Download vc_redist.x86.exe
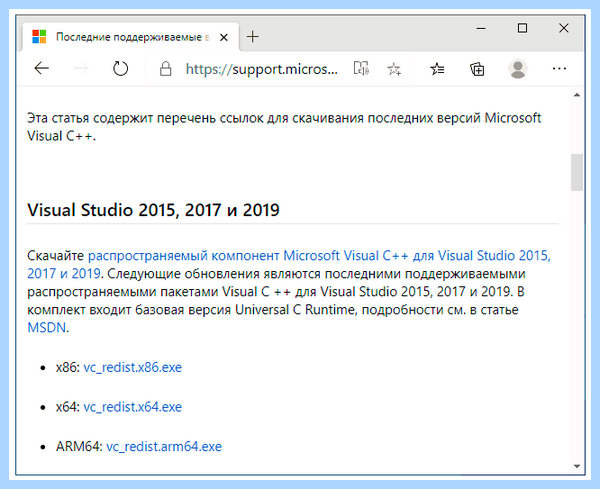This screenshot has height=489, width=600. click(132, 367)
